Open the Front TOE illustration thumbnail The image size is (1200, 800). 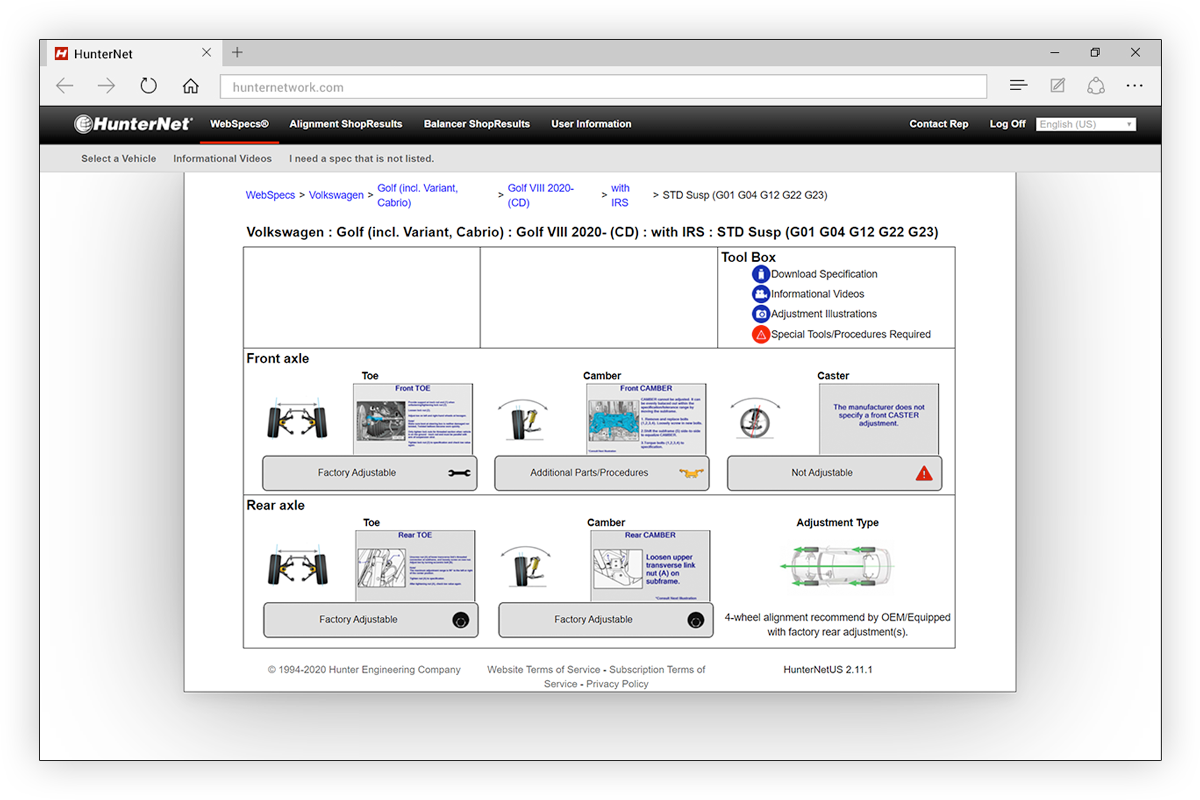click(413, 419)
